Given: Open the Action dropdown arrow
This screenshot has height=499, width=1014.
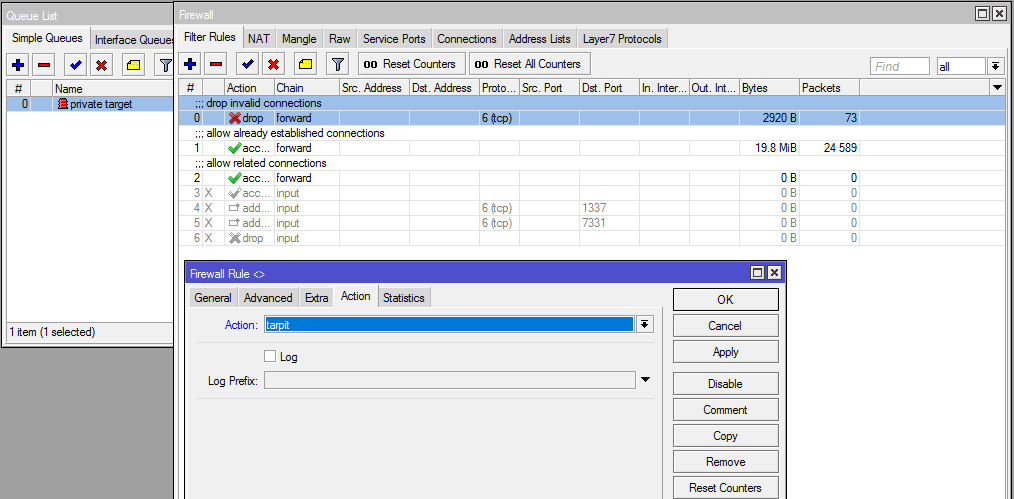Looking at the screenshot, I should pos(644,324).
